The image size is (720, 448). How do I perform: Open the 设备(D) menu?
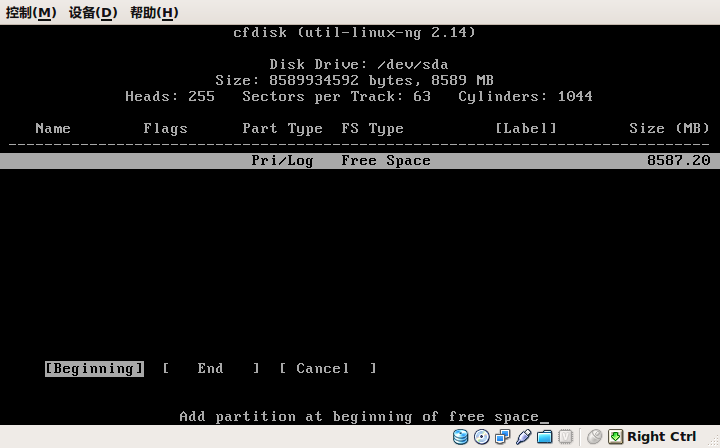[93, 12]
